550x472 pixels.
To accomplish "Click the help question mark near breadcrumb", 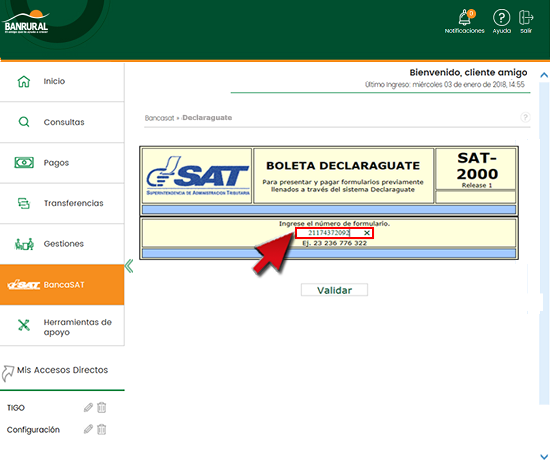I will tap(525, 117).
